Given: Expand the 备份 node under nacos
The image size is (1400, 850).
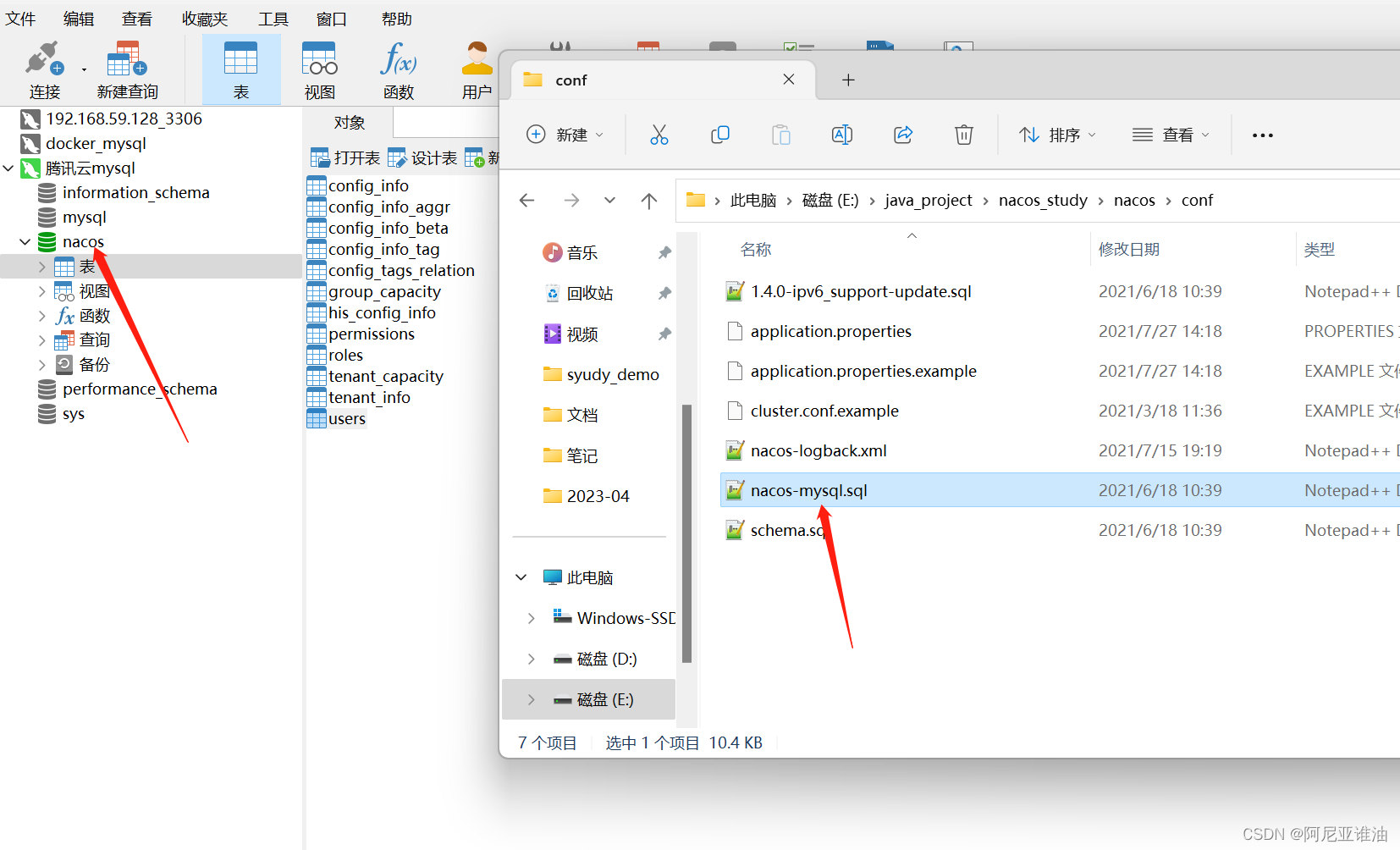Looking at the screenshot, I should point(42,365).
